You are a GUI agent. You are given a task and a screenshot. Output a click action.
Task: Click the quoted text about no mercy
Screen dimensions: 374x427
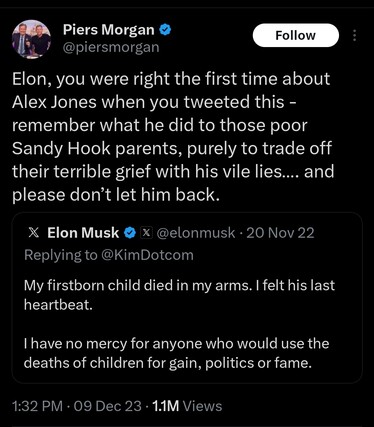coord(176,353)
